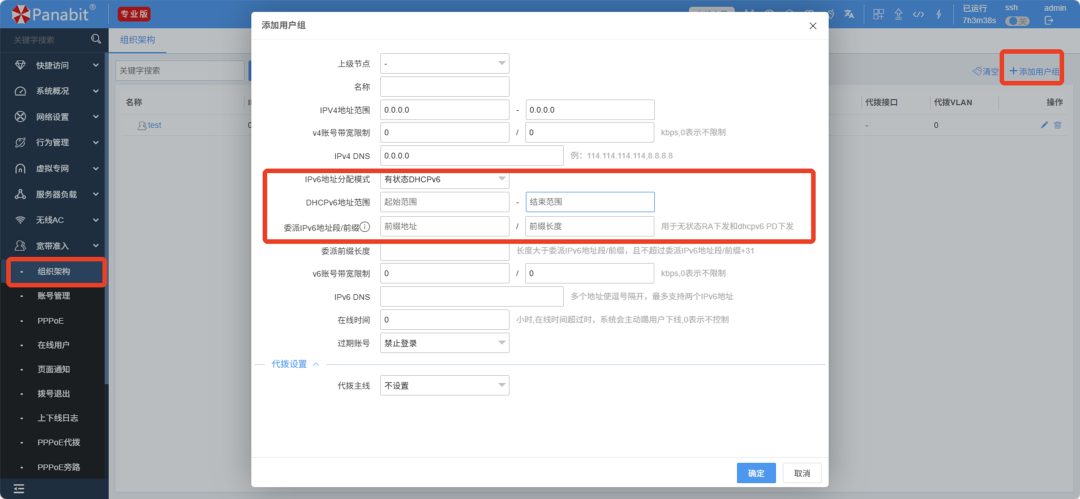Open the IPv6地址分配模式 dropdown
1080x499 pixels.
point(445,179)
